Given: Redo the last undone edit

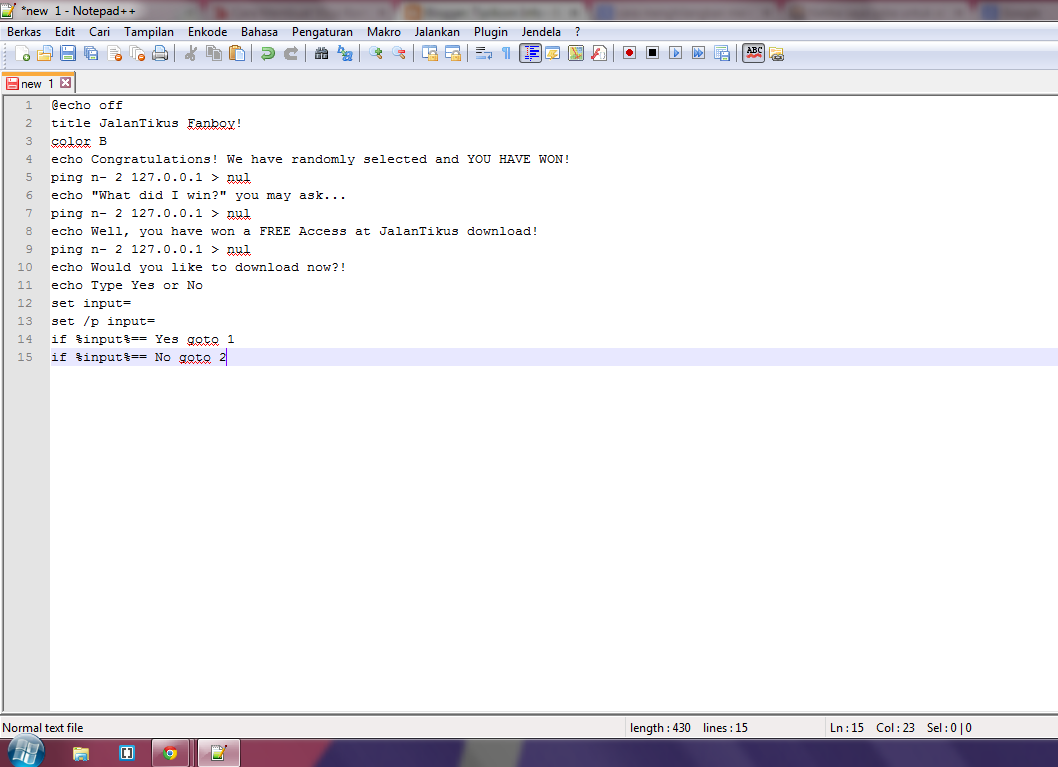Looking at the screenshot, I should (x=291, y=53).
